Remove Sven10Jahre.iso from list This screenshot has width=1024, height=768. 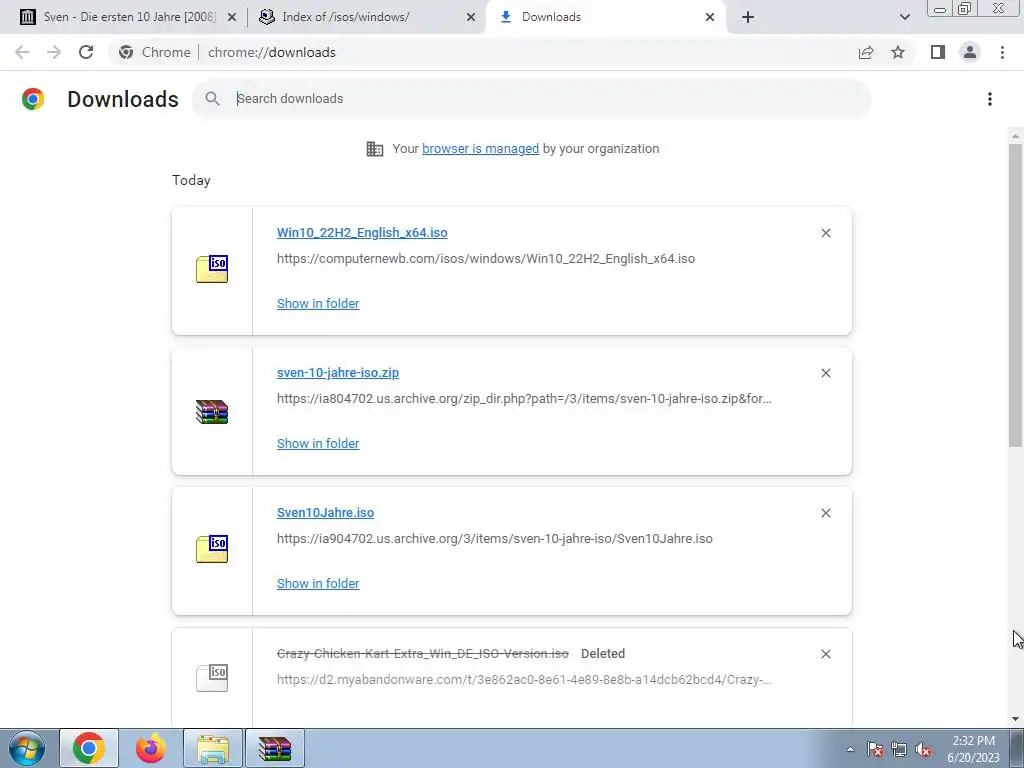(x=825, y=513)
